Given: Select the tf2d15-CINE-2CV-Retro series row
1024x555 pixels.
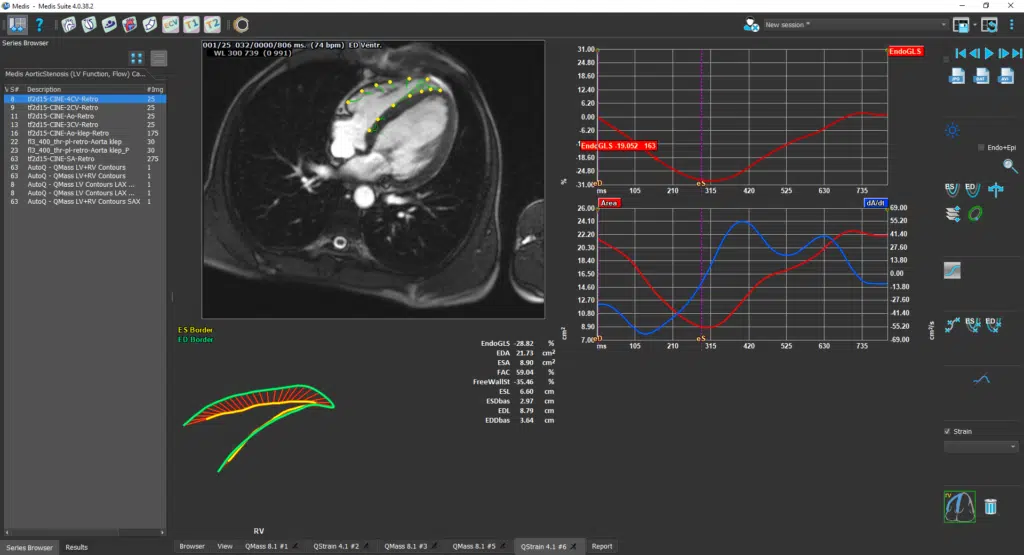Looking at the screenshot, I should click(61, 108).
